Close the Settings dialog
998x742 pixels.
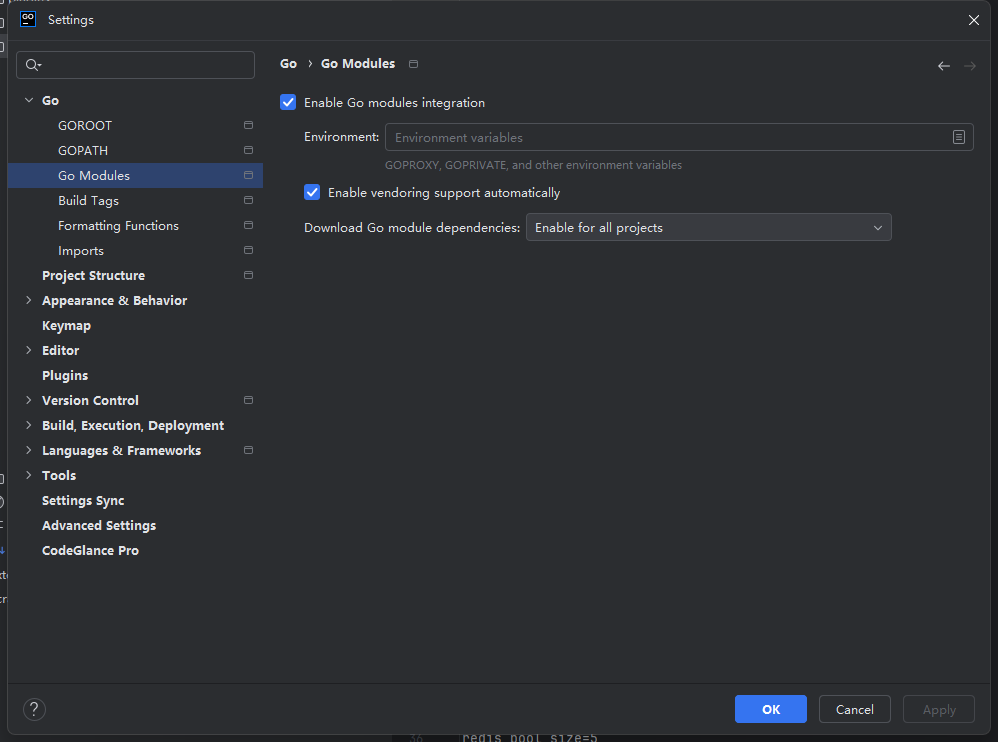[x=973, y=20]
